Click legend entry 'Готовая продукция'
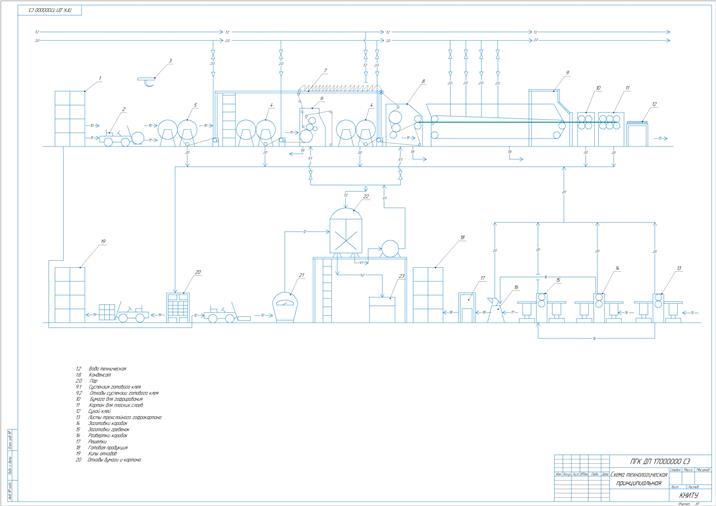The width and height of the screenshot is (716, 506). coord(108,448)
